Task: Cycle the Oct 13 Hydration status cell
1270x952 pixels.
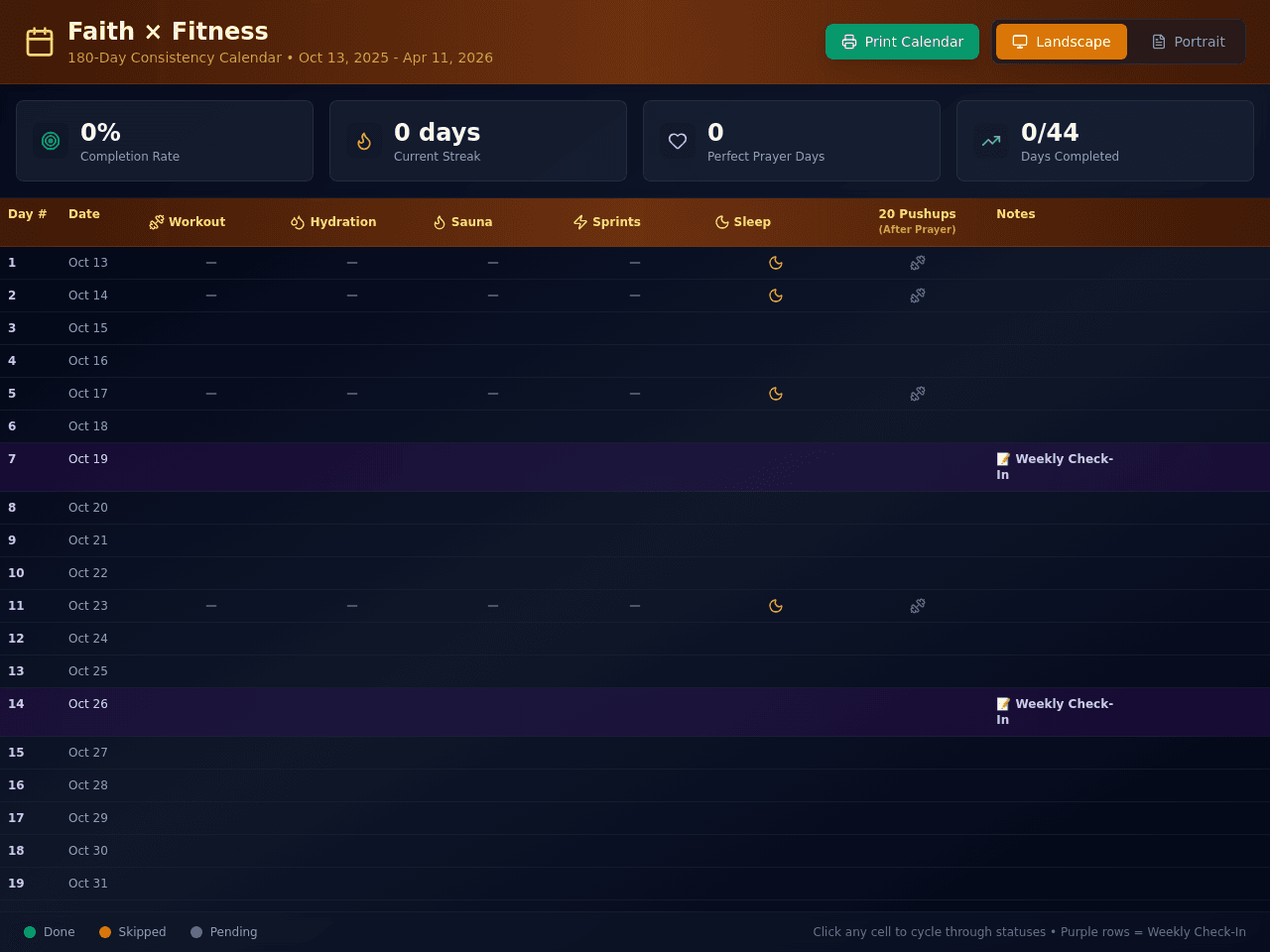Action: [352, 263]
